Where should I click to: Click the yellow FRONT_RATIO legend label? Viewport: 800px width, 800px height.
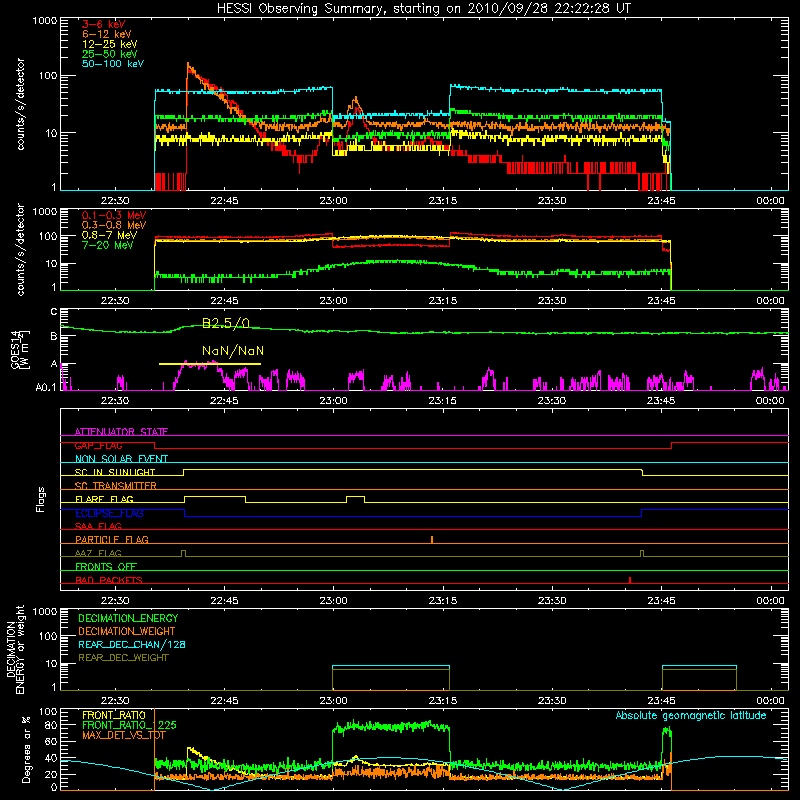(114, 715)
